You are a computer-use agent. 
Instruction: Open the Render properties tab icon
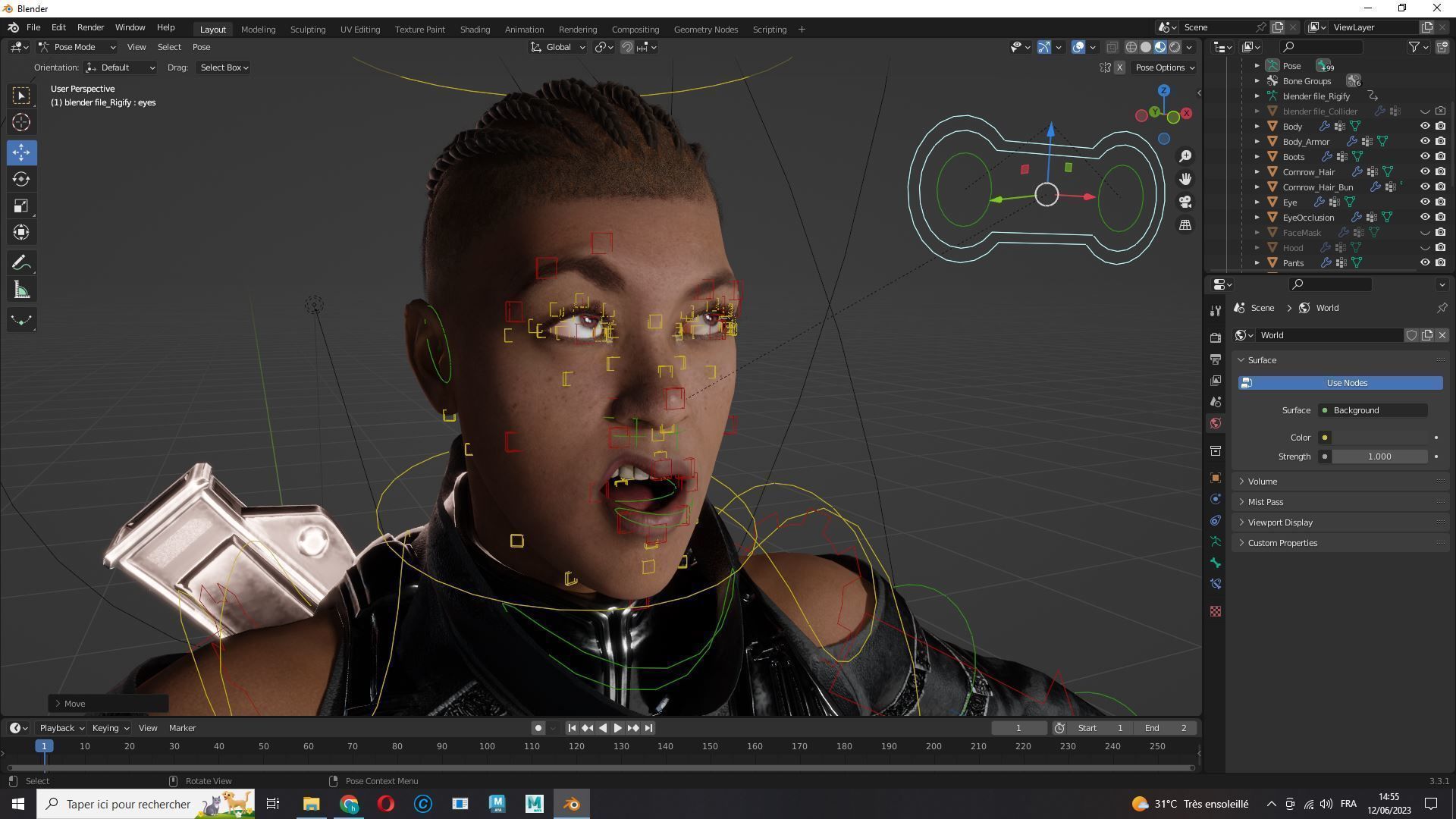pyautogui.click(x=1216, y=337)
